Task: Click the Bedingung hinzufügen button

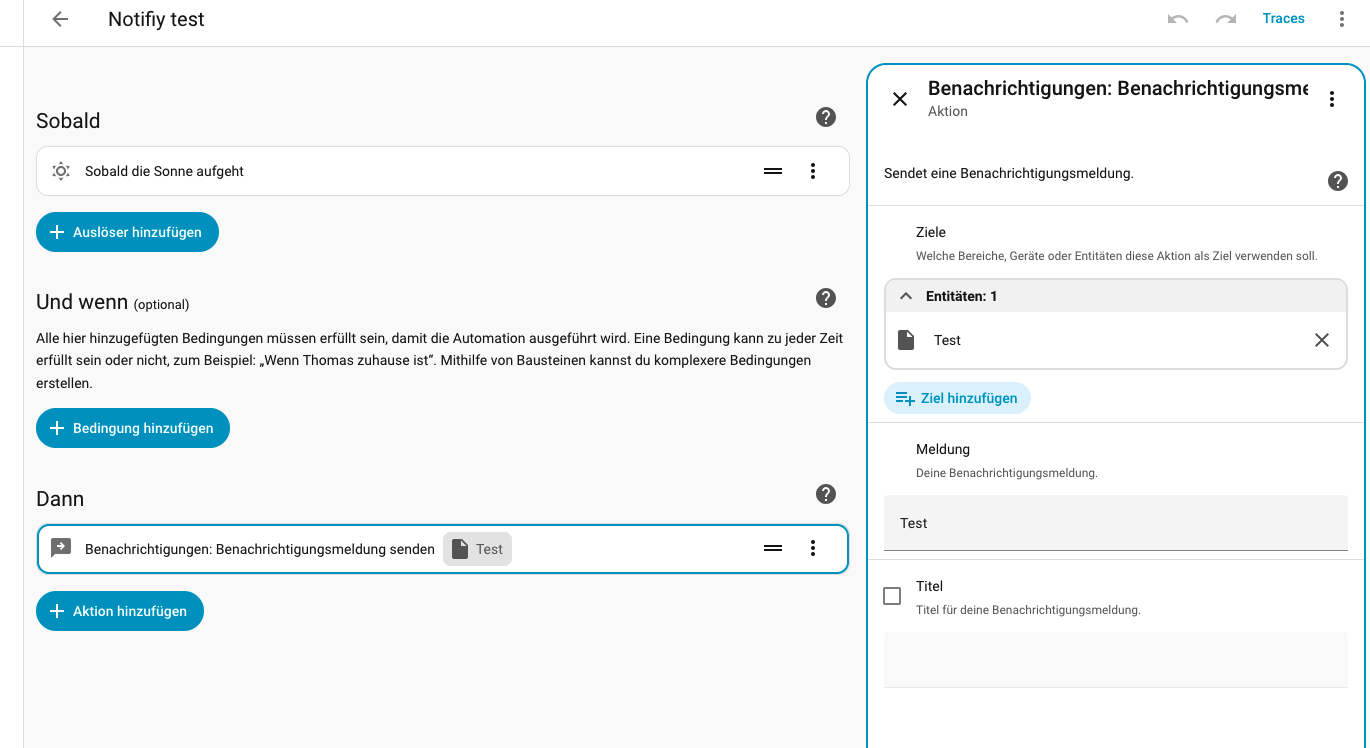Action: coord(133,428)
